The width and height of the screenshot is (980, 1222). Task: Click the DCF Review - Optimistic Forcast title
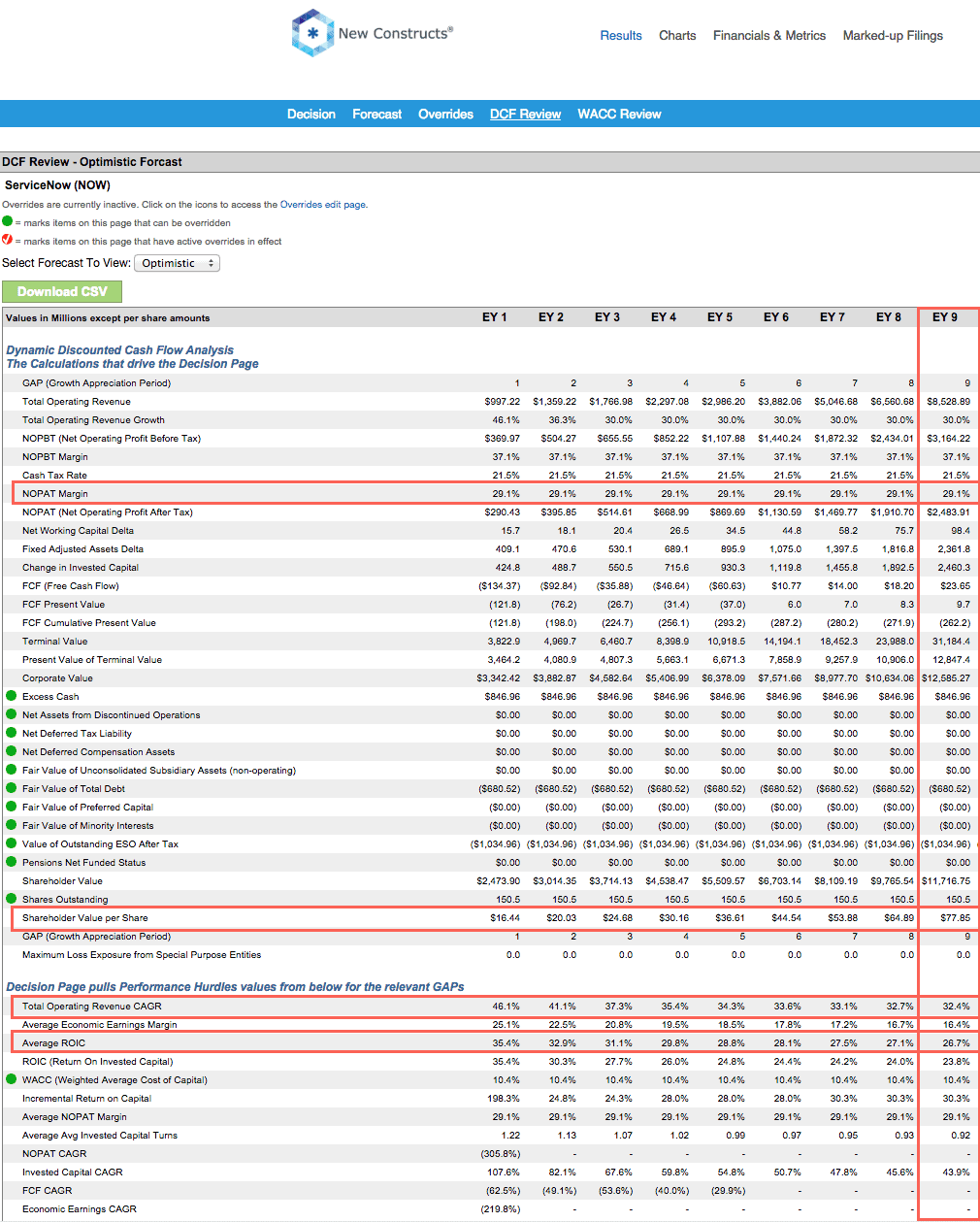pyautogui.click(x=92, y=162)
